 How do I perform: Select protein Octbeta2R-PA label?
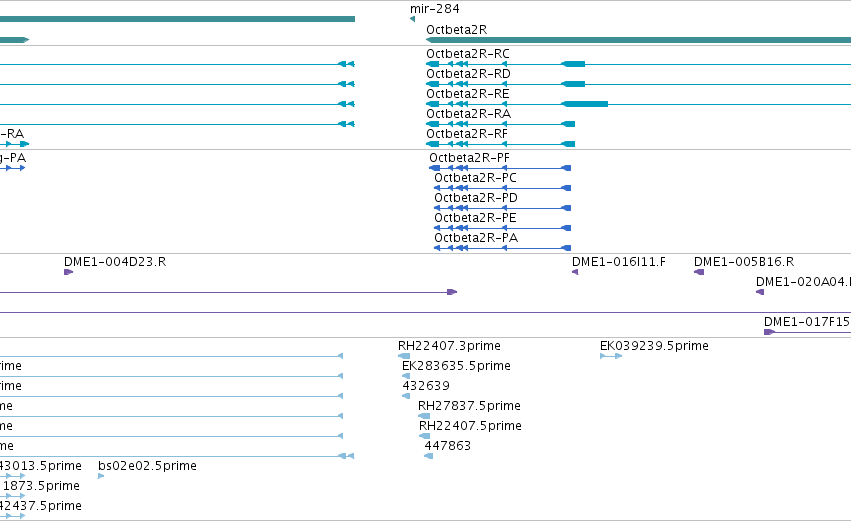[476, 238]
